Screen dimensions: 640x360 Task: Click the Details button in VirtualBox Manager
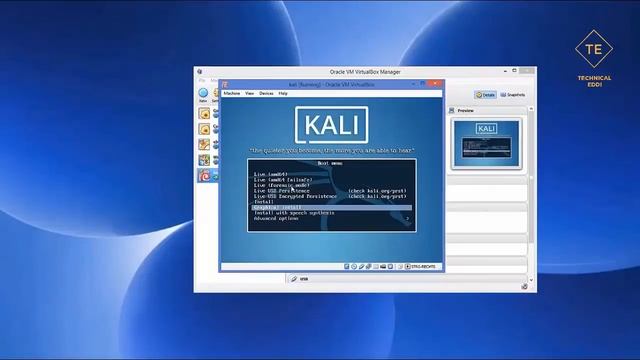point(485,95)
